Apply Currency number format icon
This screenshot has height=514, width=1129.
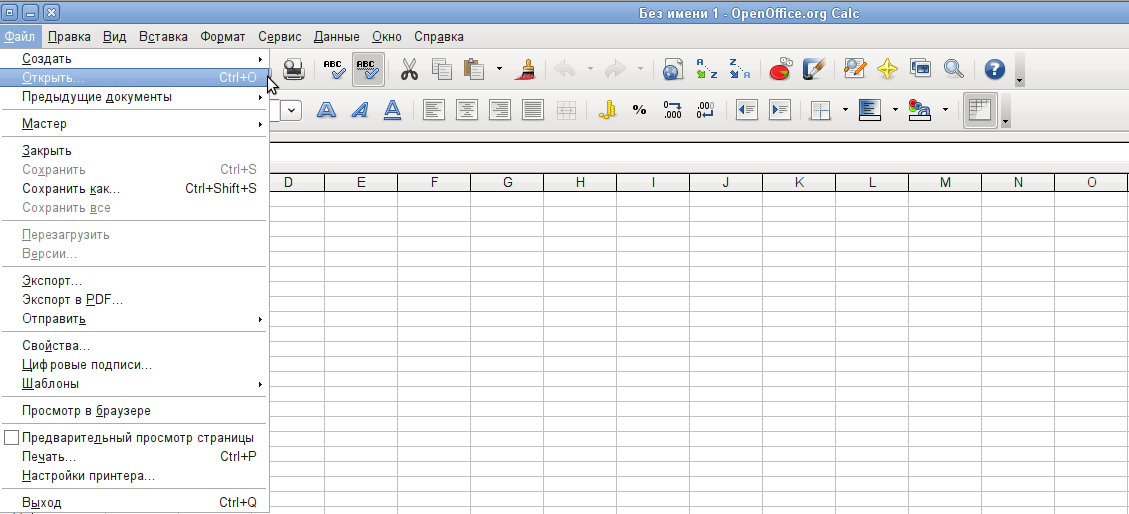608,110
